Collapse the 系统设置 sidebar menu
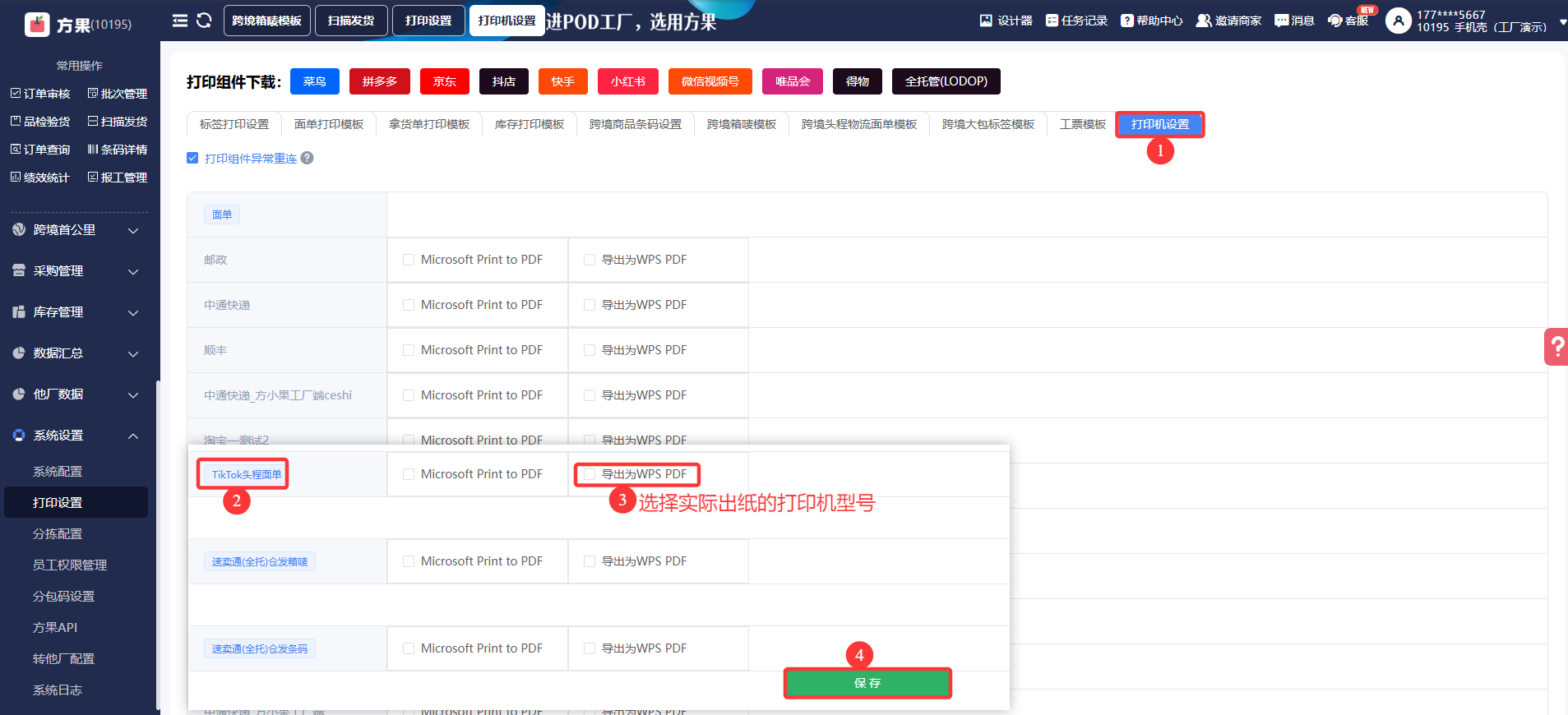The height and width of the screenshot is (715, 1568). (x=76, y=436)
